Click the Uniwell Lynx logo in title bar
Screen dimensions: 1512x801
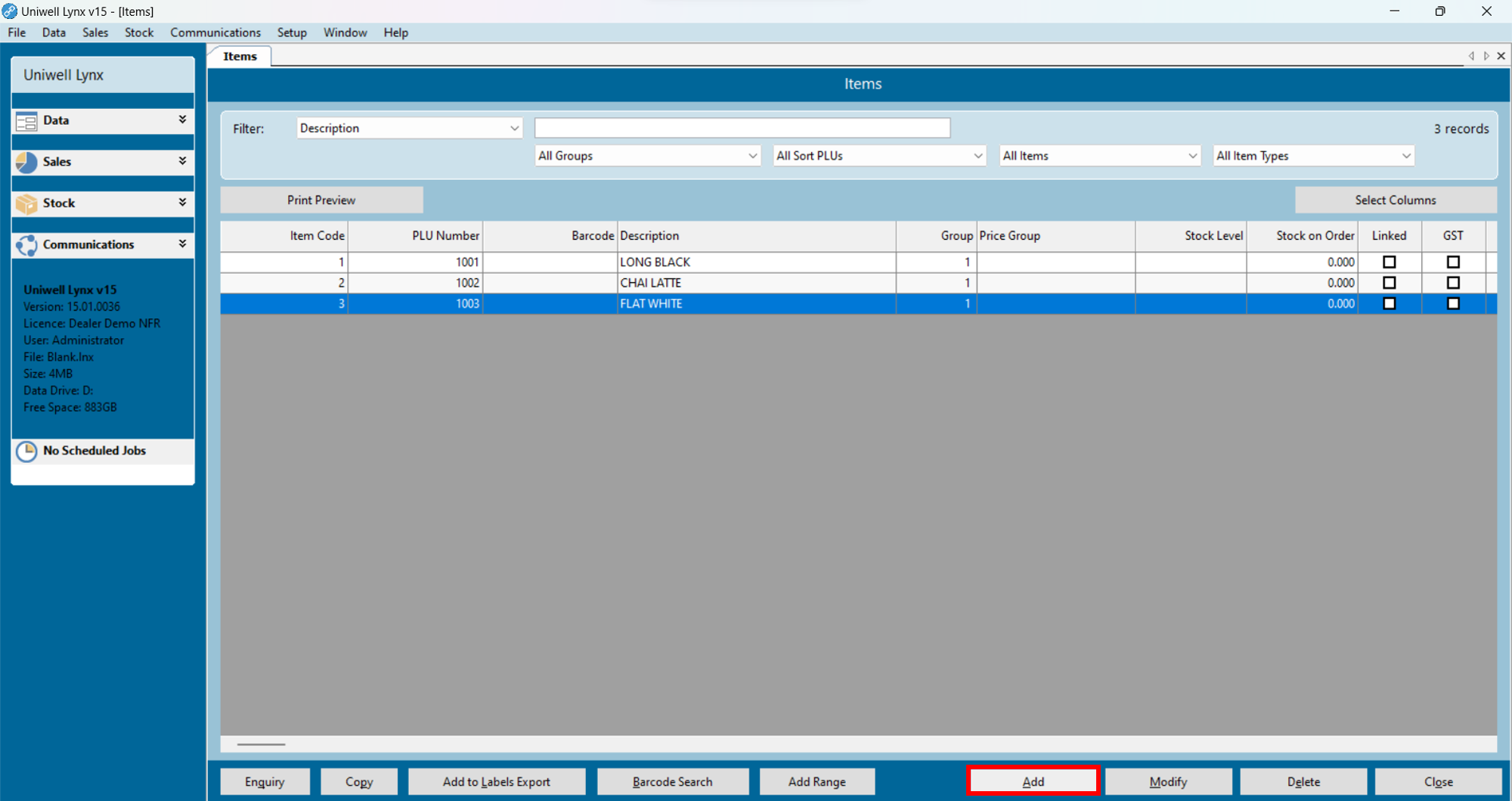coord(9,11)
